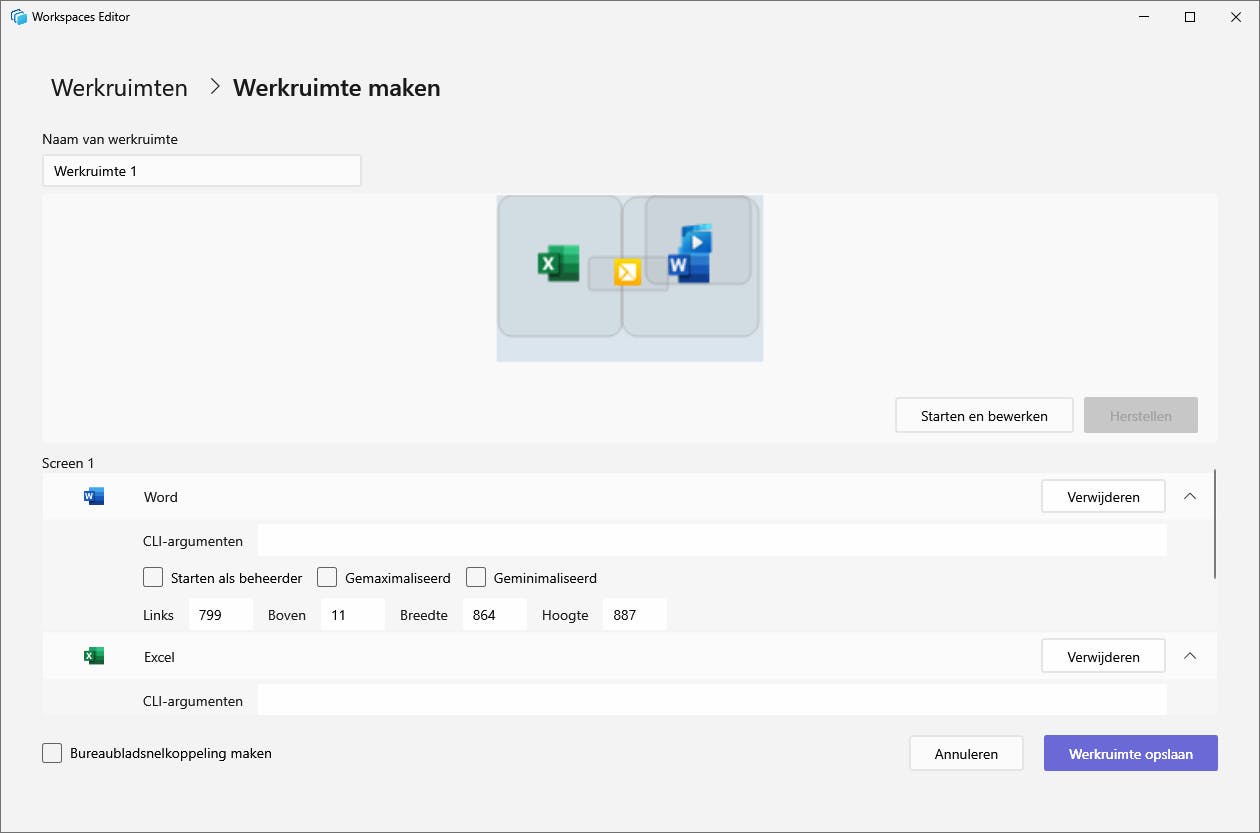Remove Excel with its Verwijderen button
1260x833 pixels.
[x=1103, y=656]
